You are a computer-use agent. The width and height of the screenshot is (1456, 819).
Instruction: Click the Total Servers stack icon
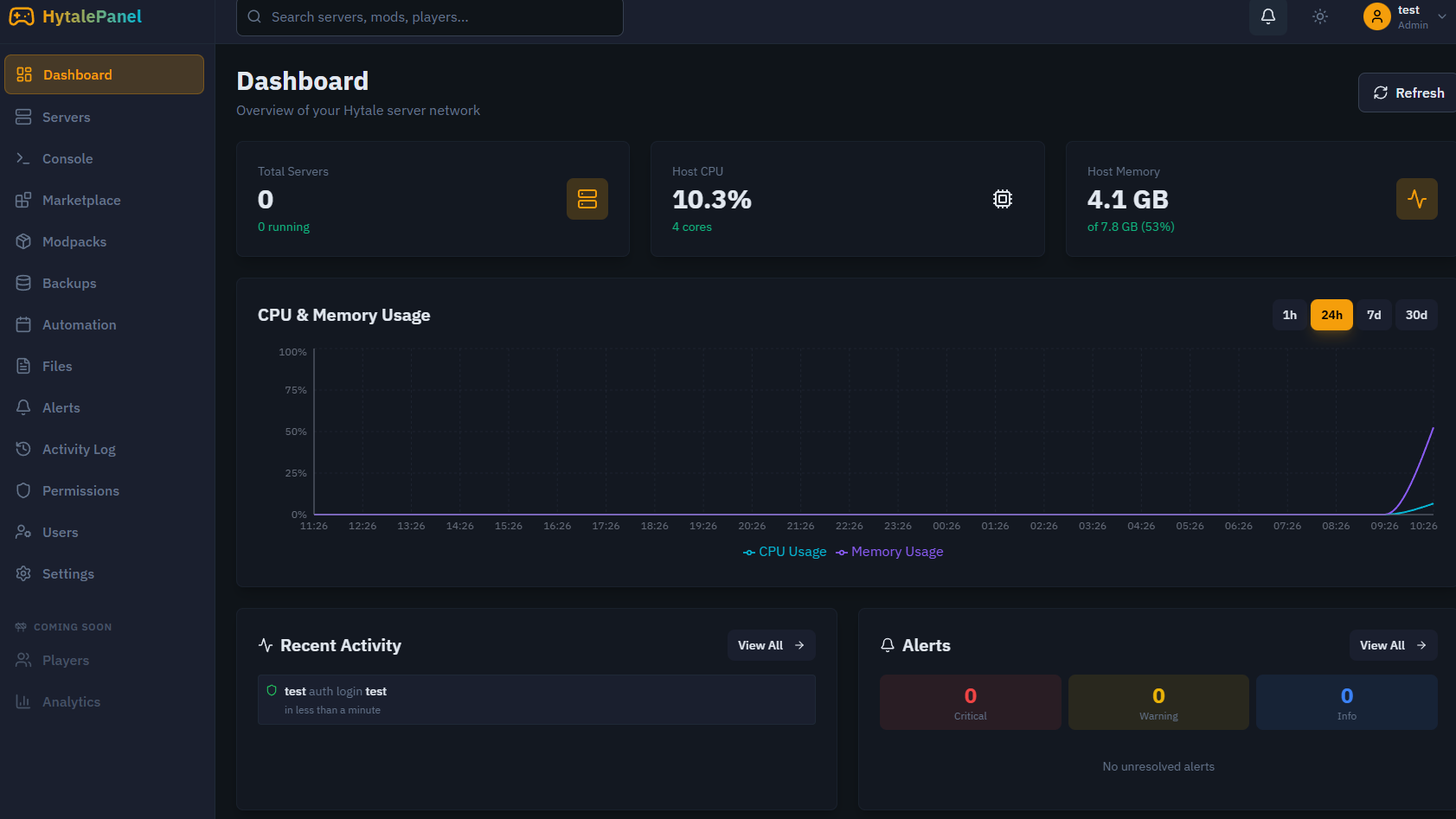click(587, 199)
